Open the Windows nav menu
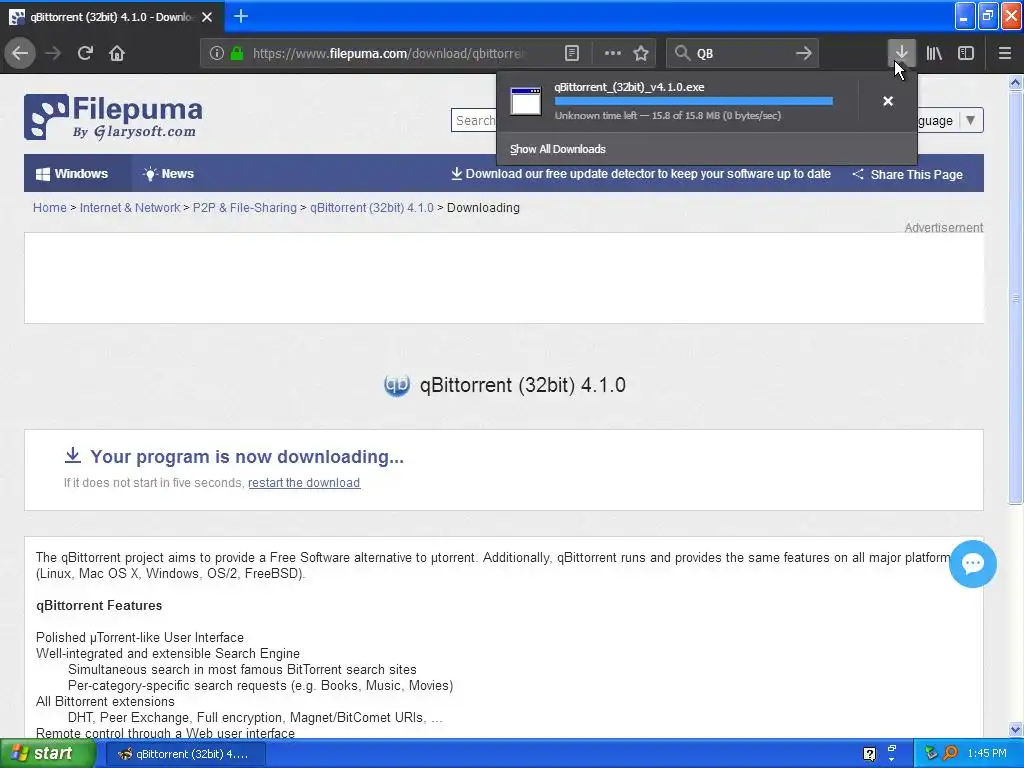The width and height of the screenshot is (1024, 768). tap(72, 174)
